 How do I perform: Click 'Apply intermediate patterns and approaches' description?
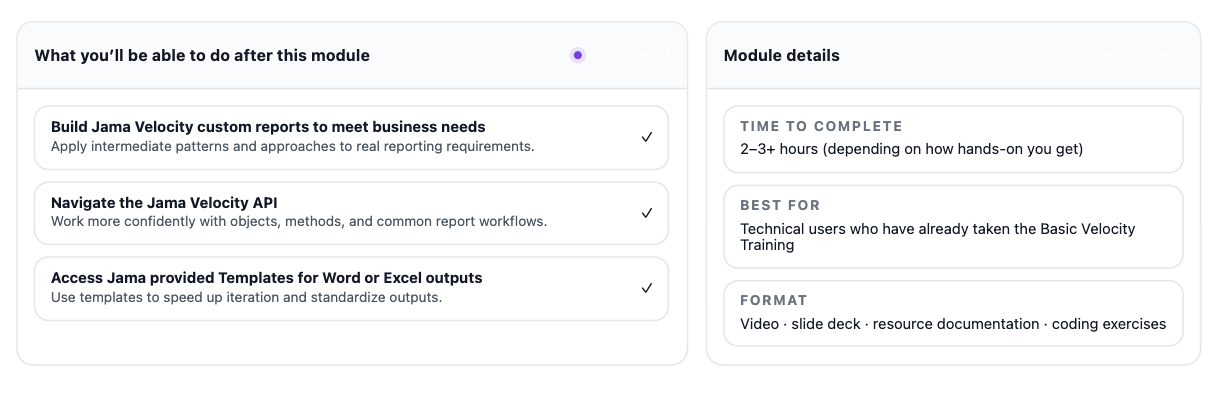(x=293, y=146)
